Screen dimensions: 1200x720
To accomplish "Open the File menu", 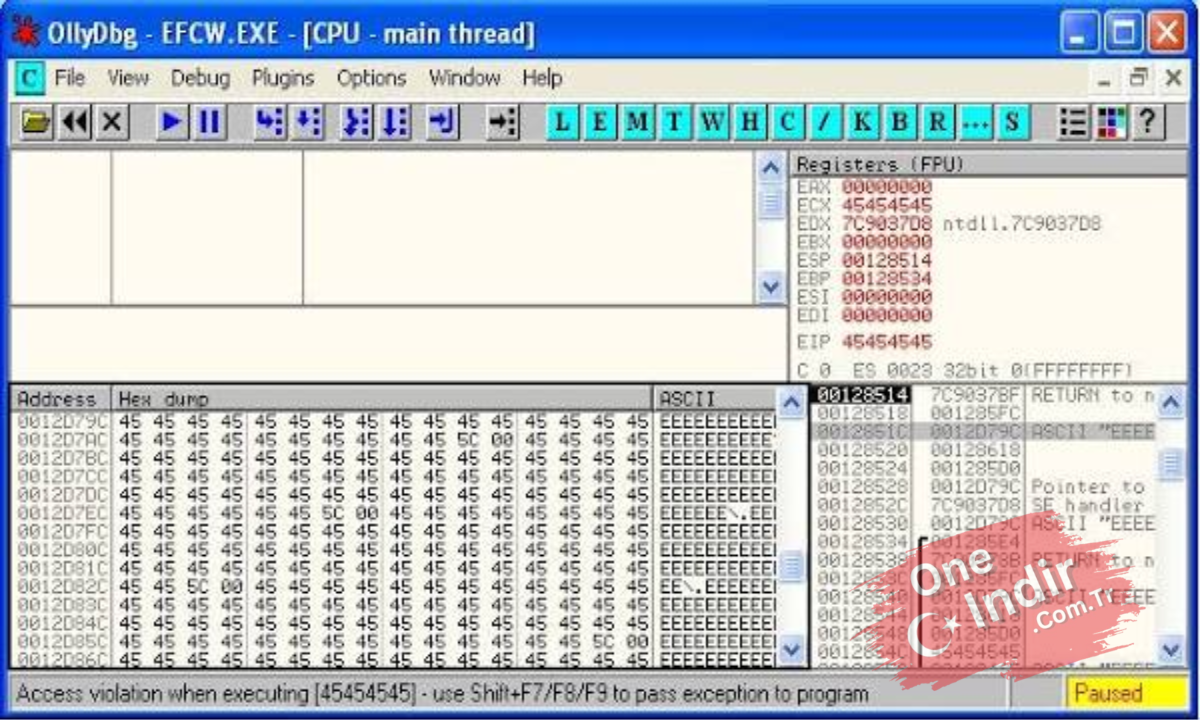I will (x=69, y=78).
